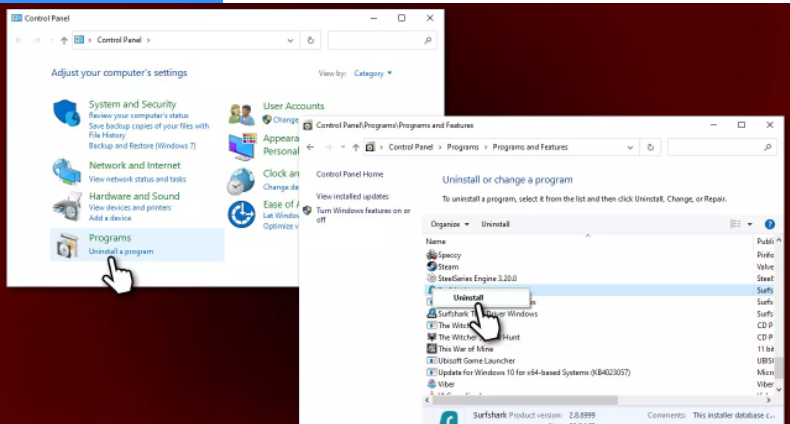The image size is (790, 424).
Task: Open the Ease of Access icon
Action: pos(241,215)
